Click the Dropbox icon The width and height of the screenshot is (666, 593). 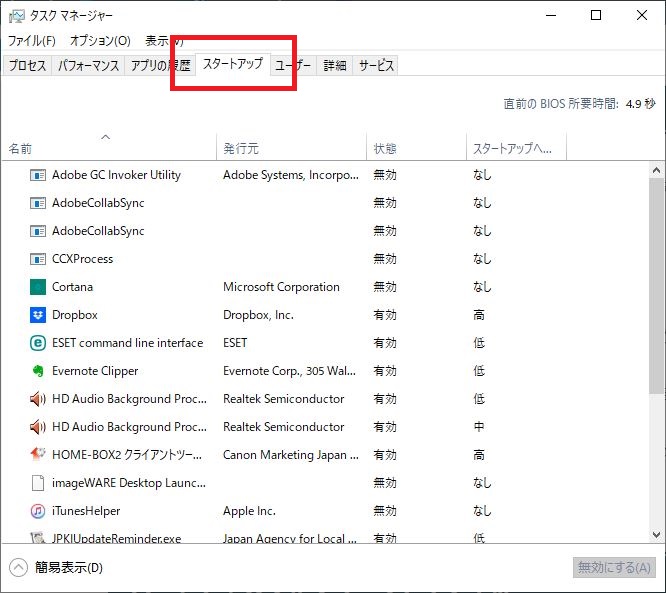pos(38,315)
